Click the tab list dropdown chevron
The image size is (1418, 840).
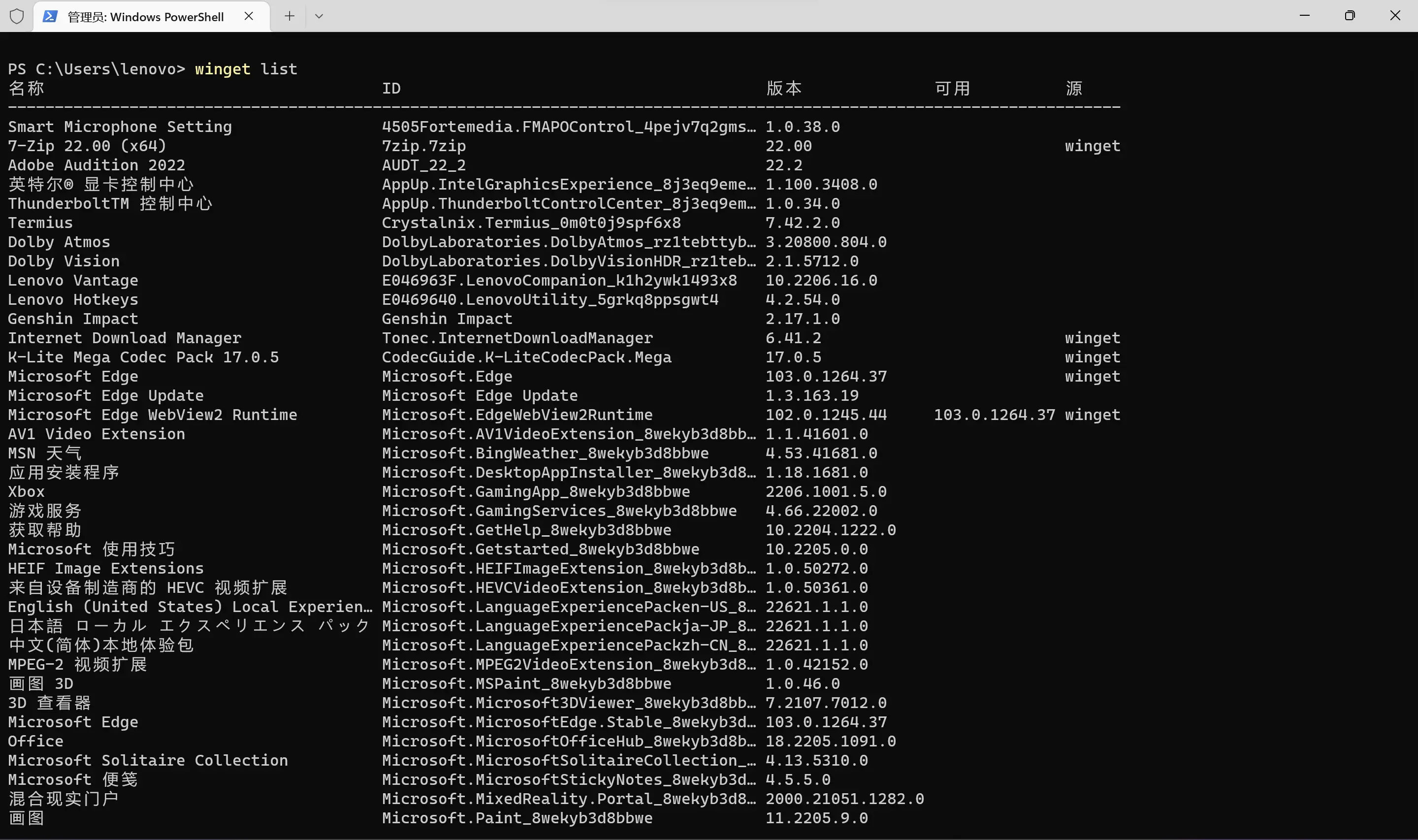pyautogui.click(x=319, y=16)
